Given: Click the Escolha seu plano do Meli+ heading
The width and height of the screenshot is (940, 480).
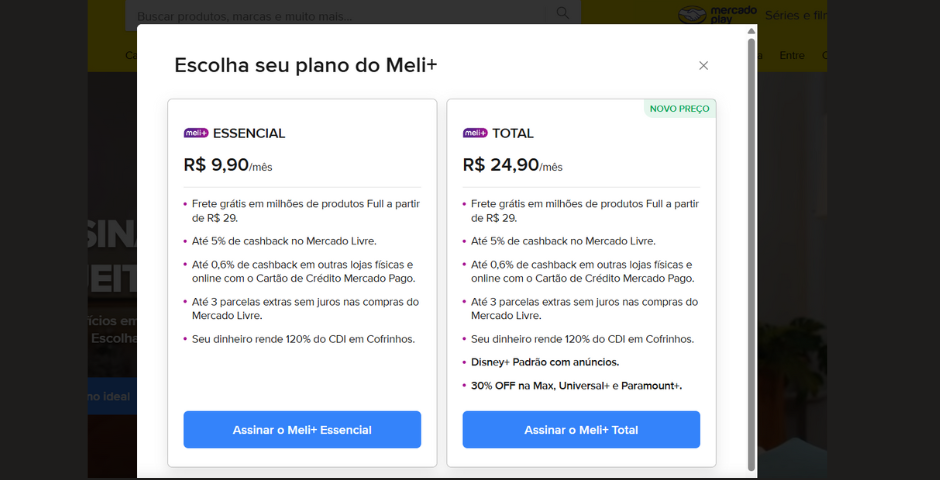Looking at the screenshot, I should [306, 66].
